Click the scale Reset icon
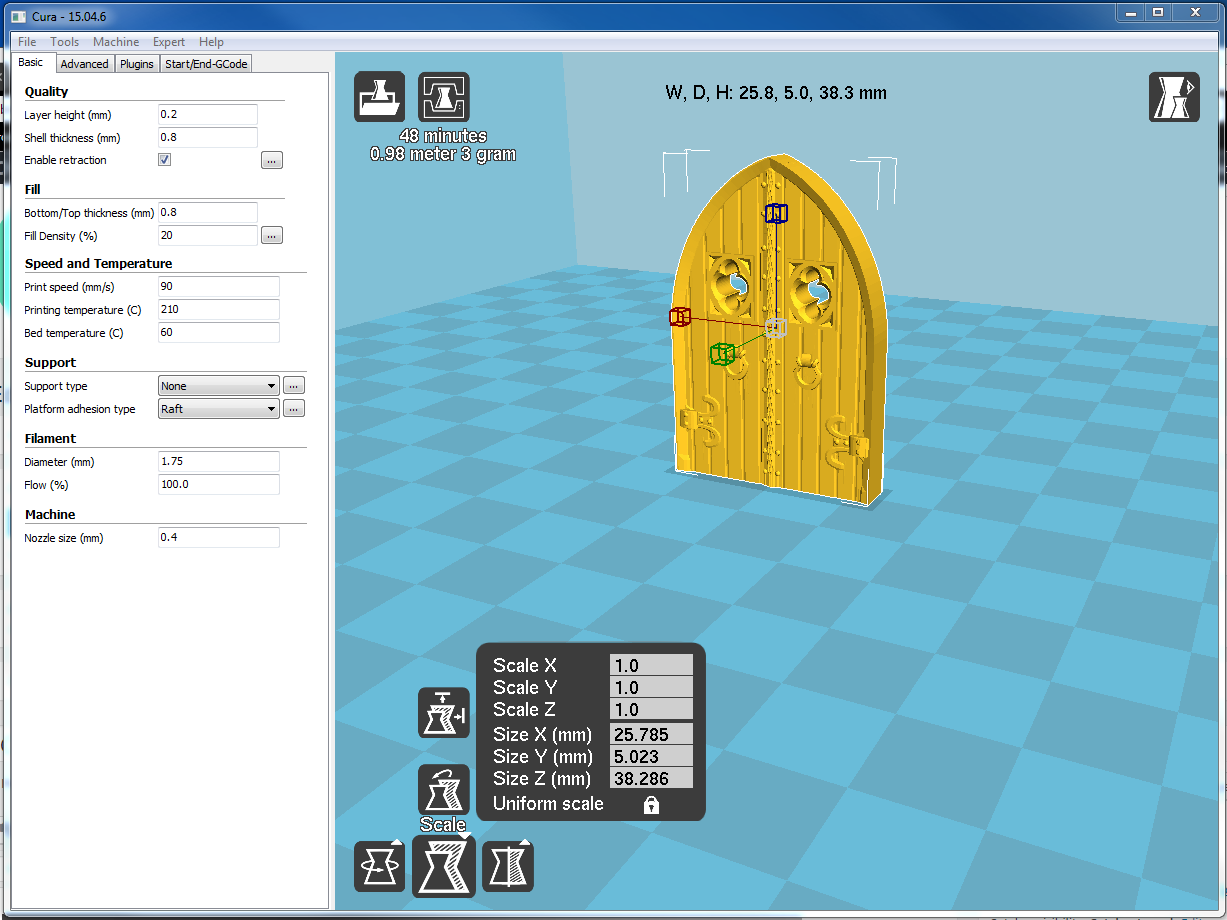Viewport: 1227px width, 920px height. click(x=443, y=790)
